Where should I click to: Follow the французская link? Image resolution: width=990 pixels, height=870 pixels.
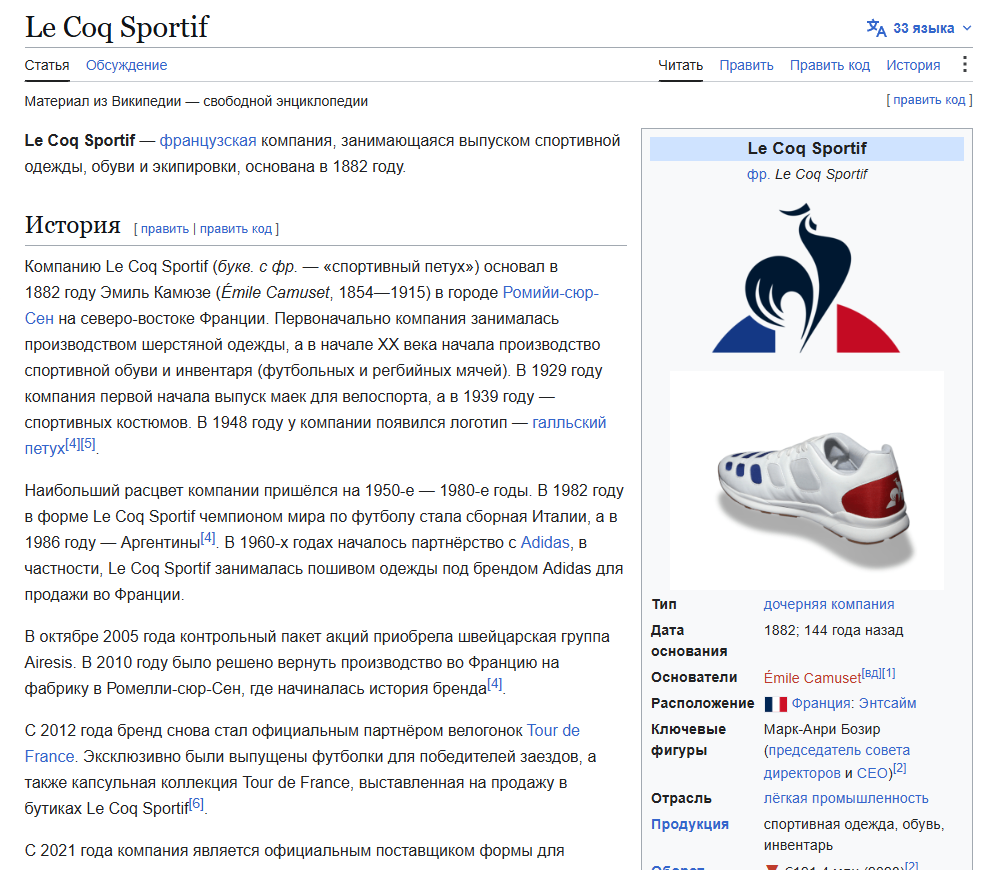pos(208,141)
